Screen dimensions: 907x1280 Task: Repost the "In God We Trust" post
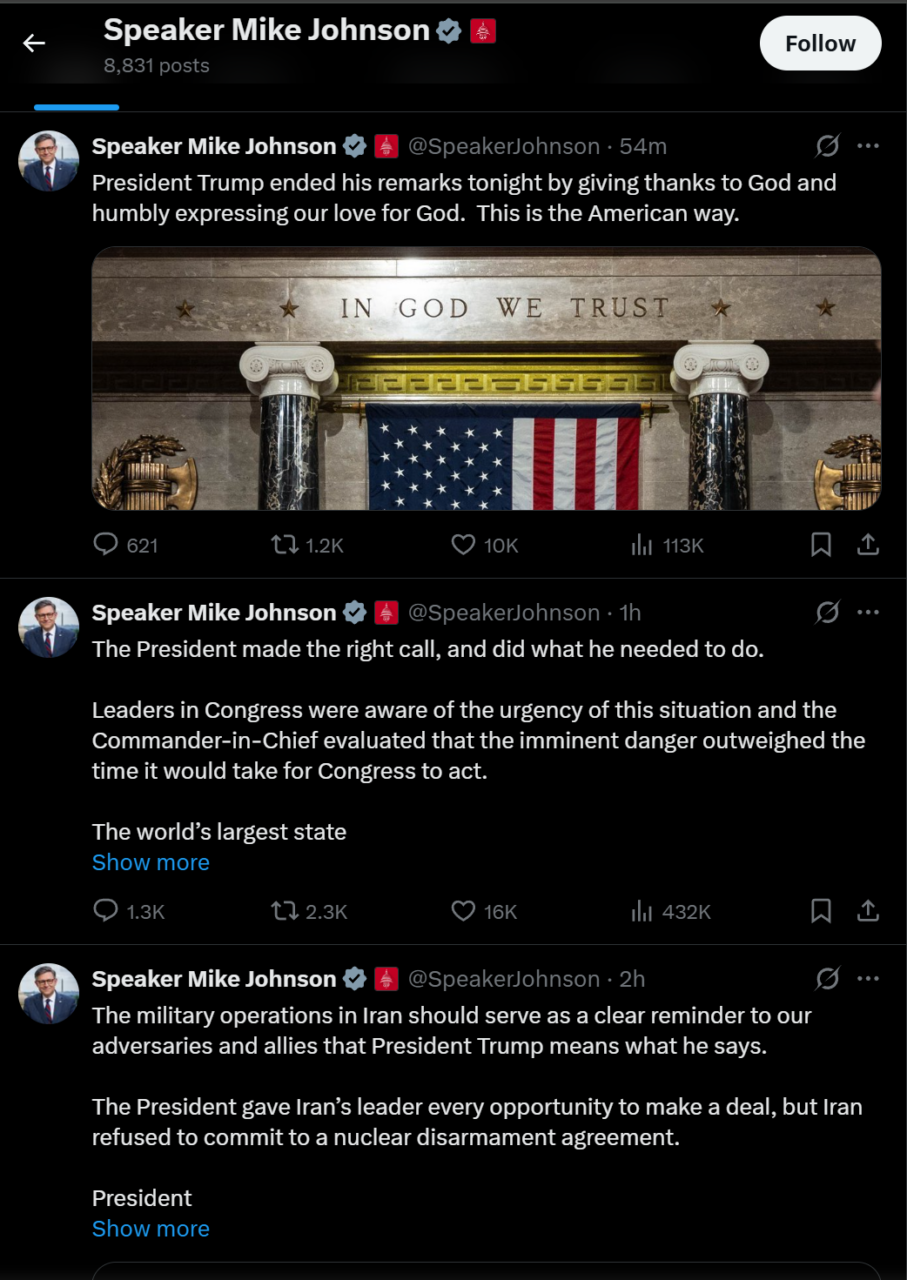285,544
